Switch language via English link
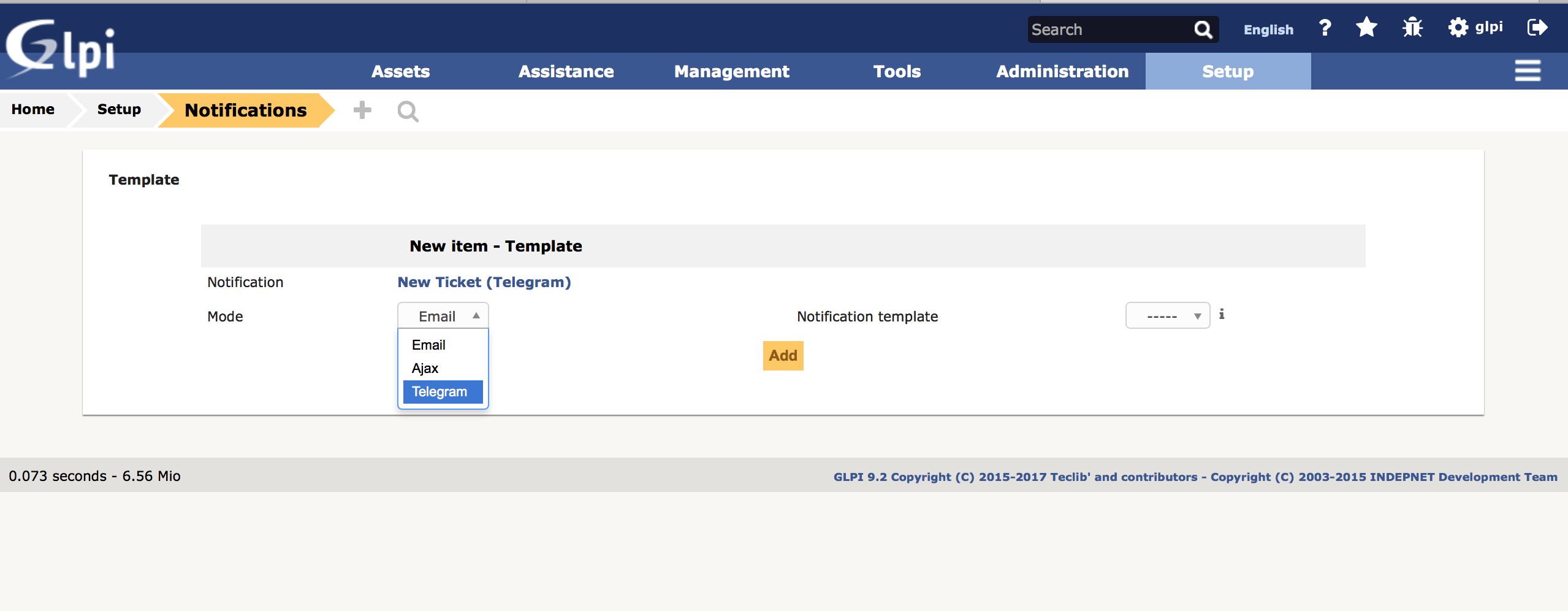This screenshot has height=611, width=1568. (1268, 29)
